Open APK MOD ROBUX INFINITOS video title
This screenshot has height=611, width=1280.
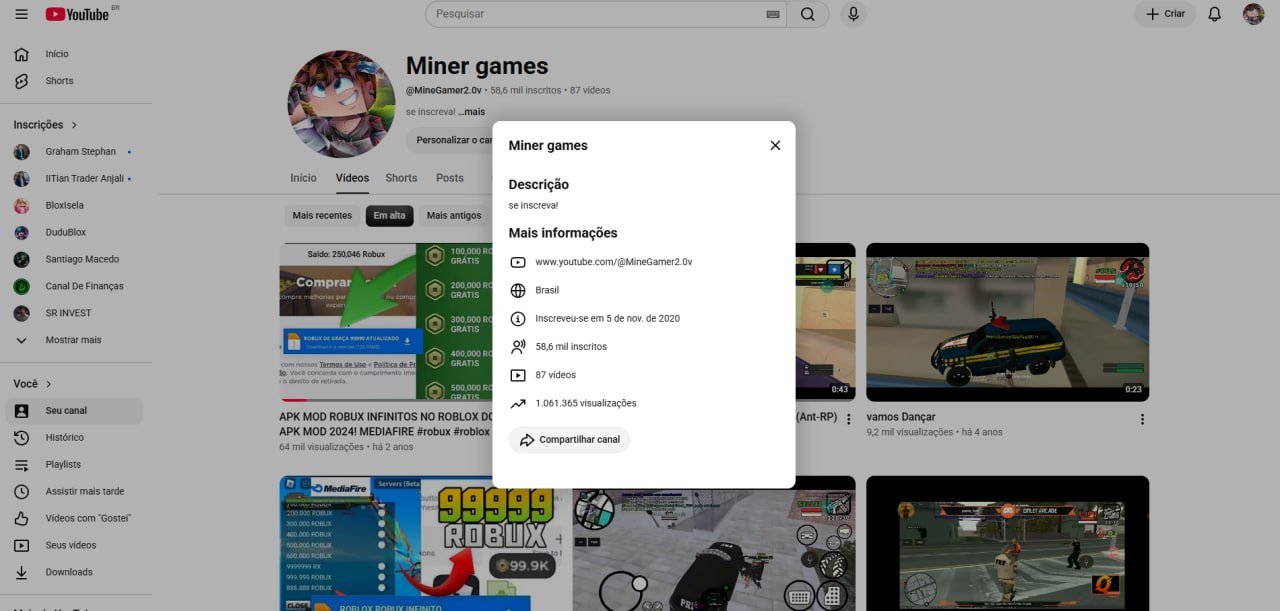(x=386, y=424)
